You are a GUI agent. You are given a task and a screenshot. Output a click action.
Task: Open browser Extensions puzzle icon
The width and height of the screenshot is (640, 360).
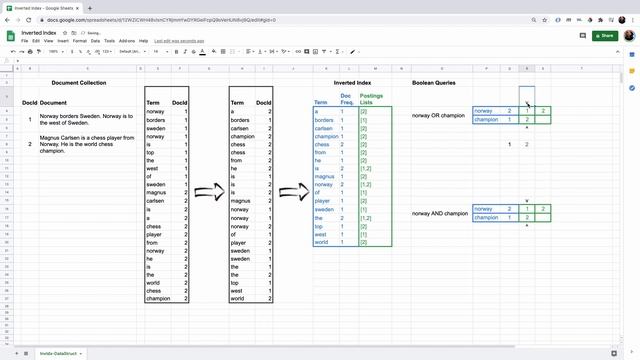(x=600, y=20)
